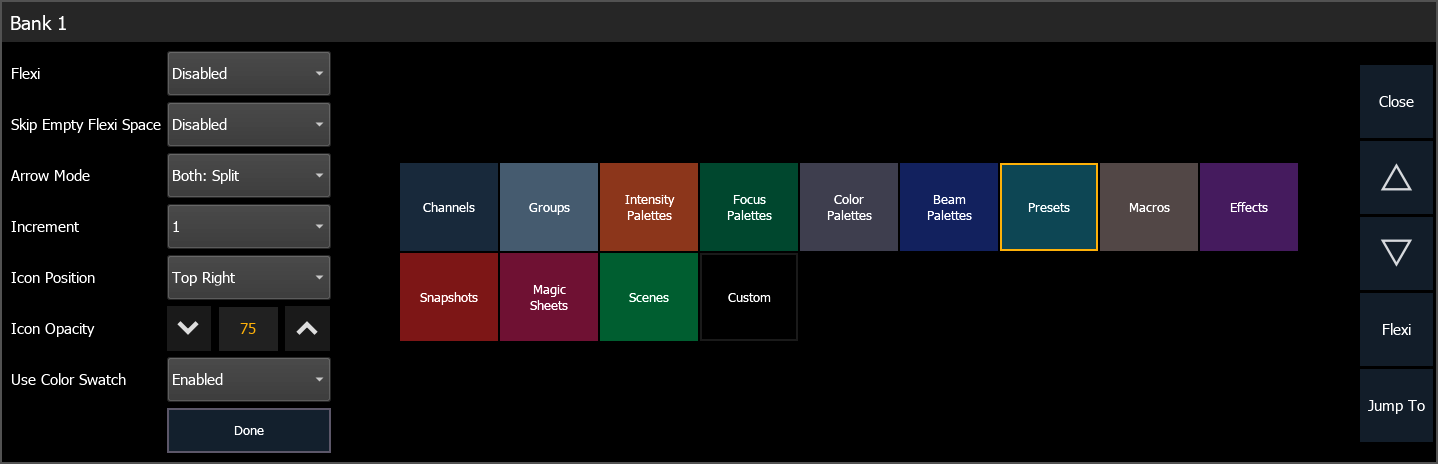The image size is (1438, 464).
Task: Toggle the Use Color Swatch setting
Action: pos(248,380)
